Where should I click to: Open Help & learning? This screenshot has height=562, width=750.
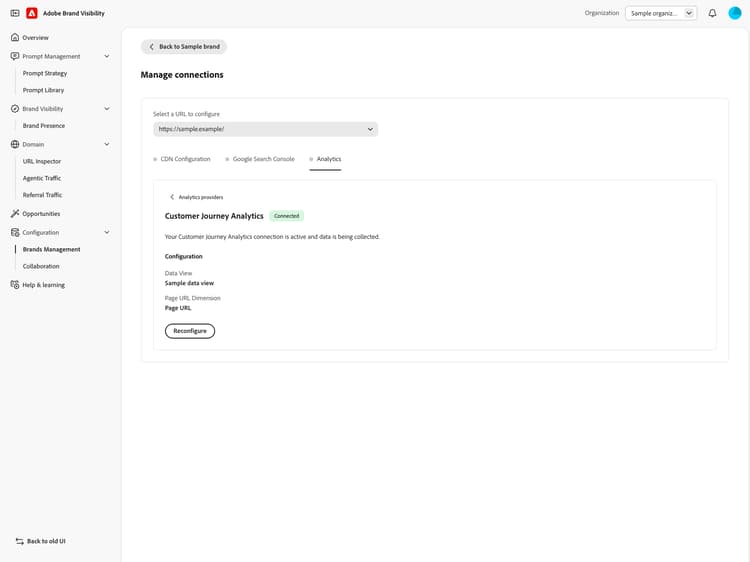point(44,285)
